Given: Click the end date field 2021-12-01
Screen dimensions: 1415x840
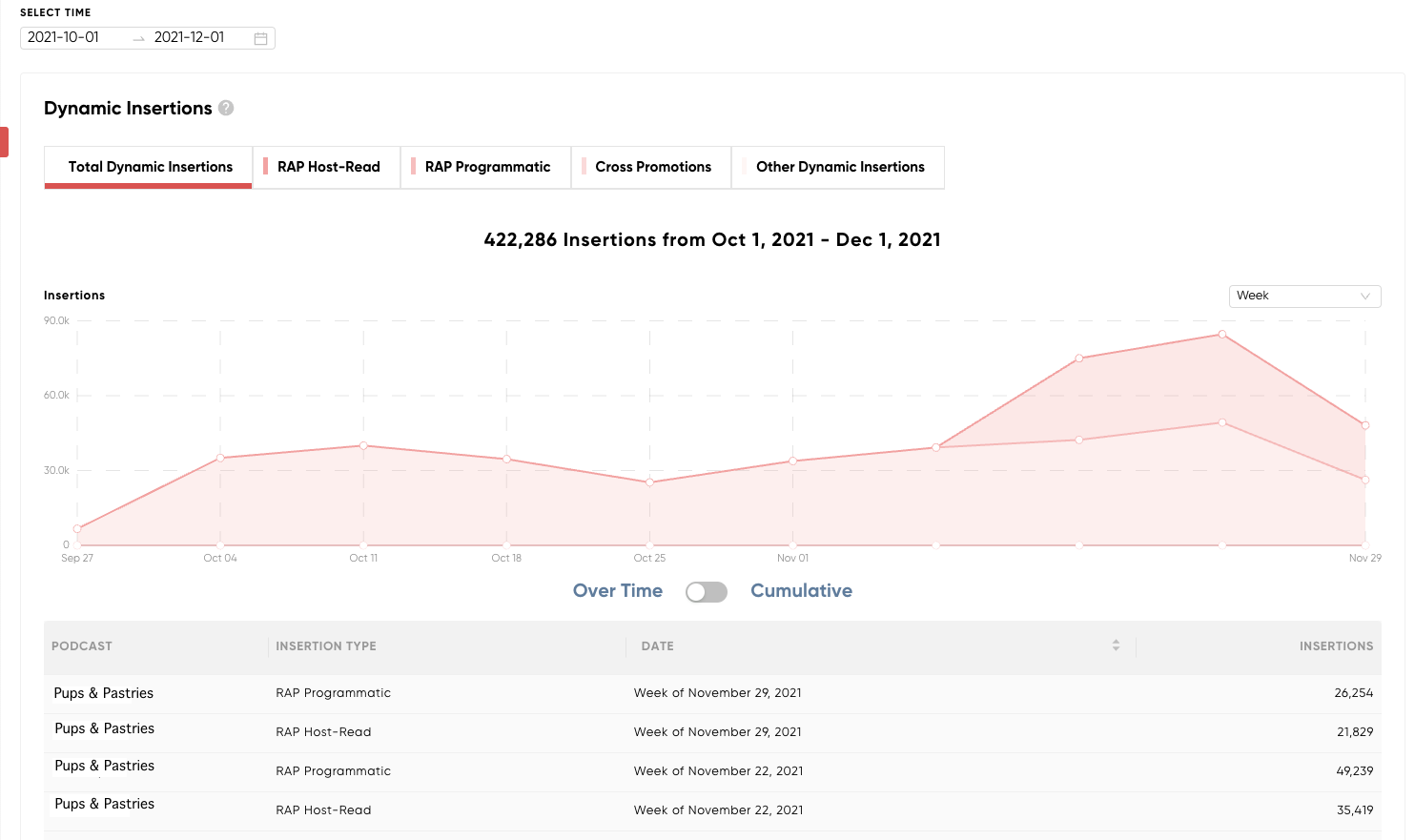Looking at the screenshot, I should pos(190,37).
